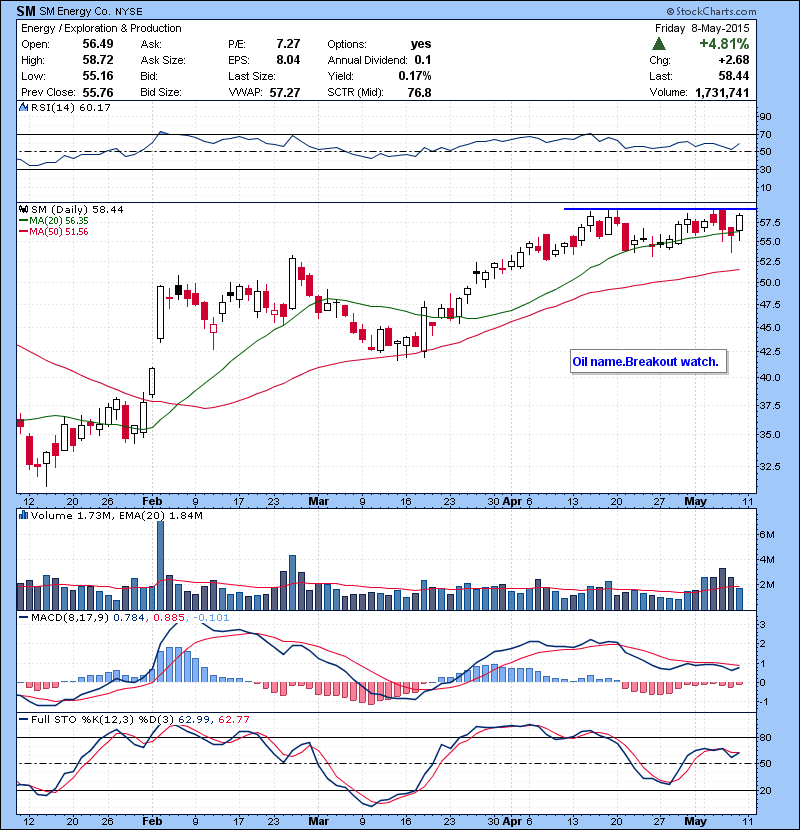Screen dimensions: 800x830
Task: Click the 70 level on RSI axis
Action: tap(765, 135)
